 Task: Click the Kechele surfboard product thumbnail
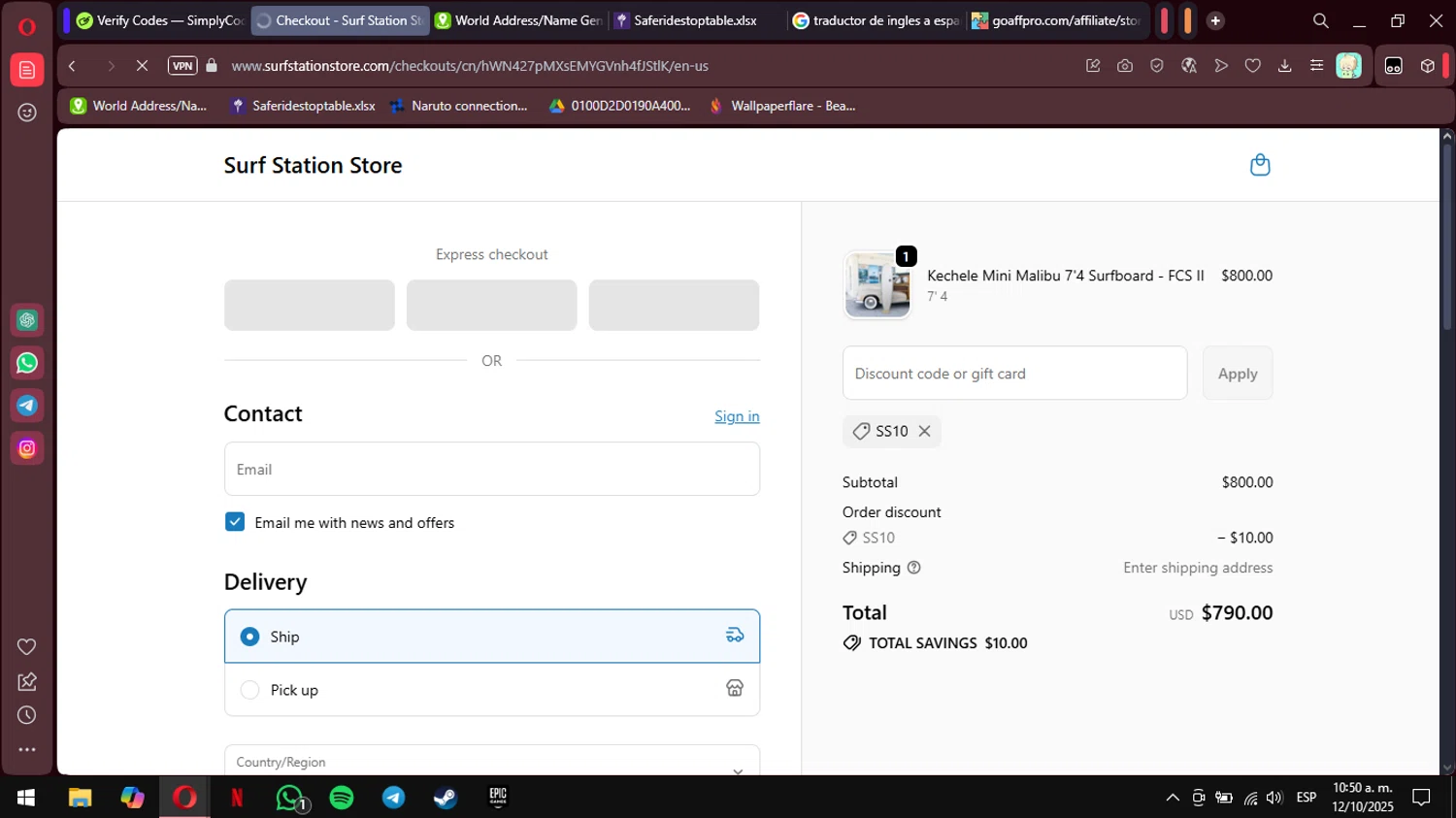(877, 284)
